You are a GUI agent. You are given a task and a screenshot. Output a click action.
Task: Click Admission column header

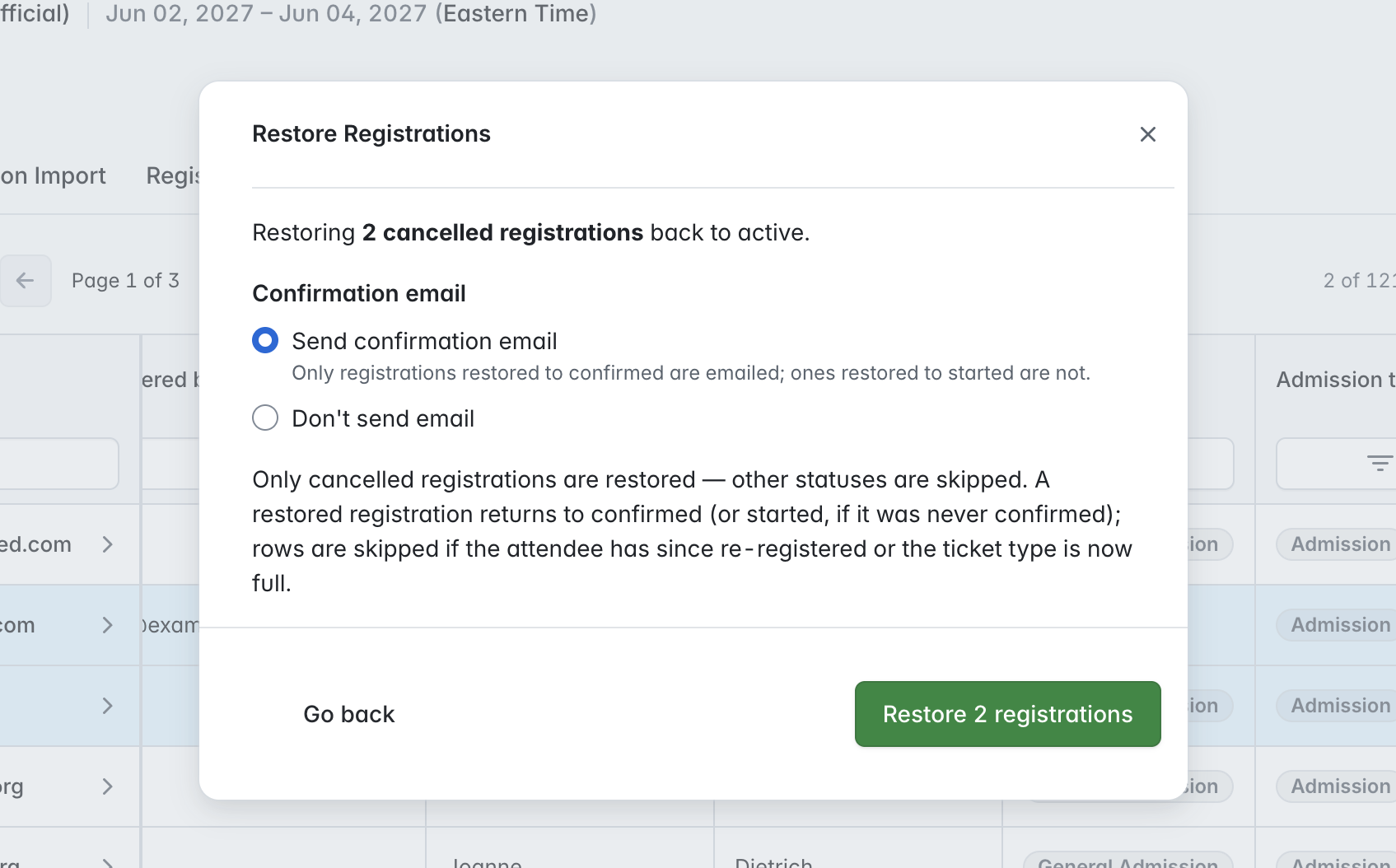point(1336,380)
